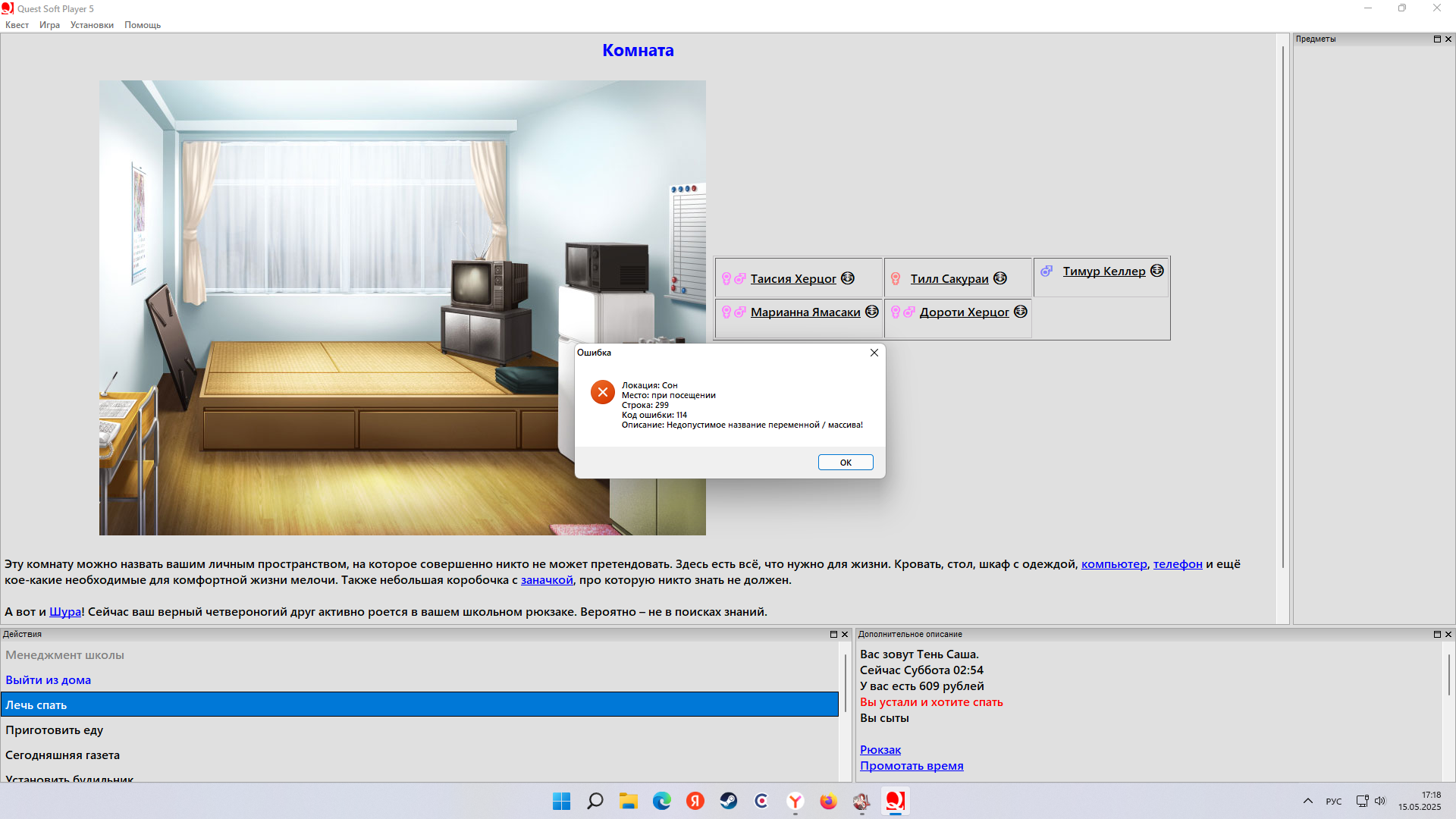1456x819 pixels.
Task: Open Steam from taskbar
Action: click(729, 801)
